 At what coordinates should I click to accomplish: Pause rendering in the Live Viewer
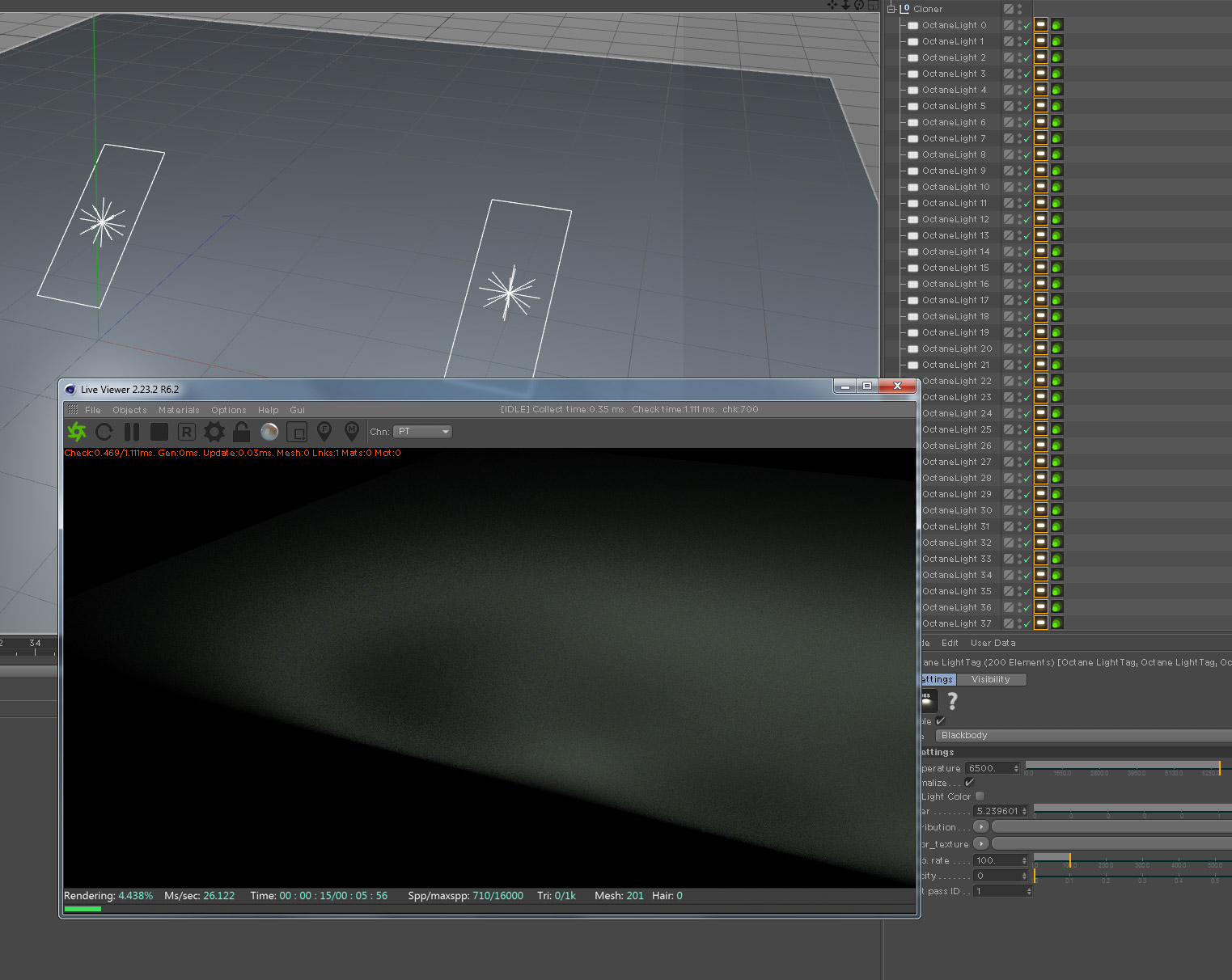pos(132,432)
